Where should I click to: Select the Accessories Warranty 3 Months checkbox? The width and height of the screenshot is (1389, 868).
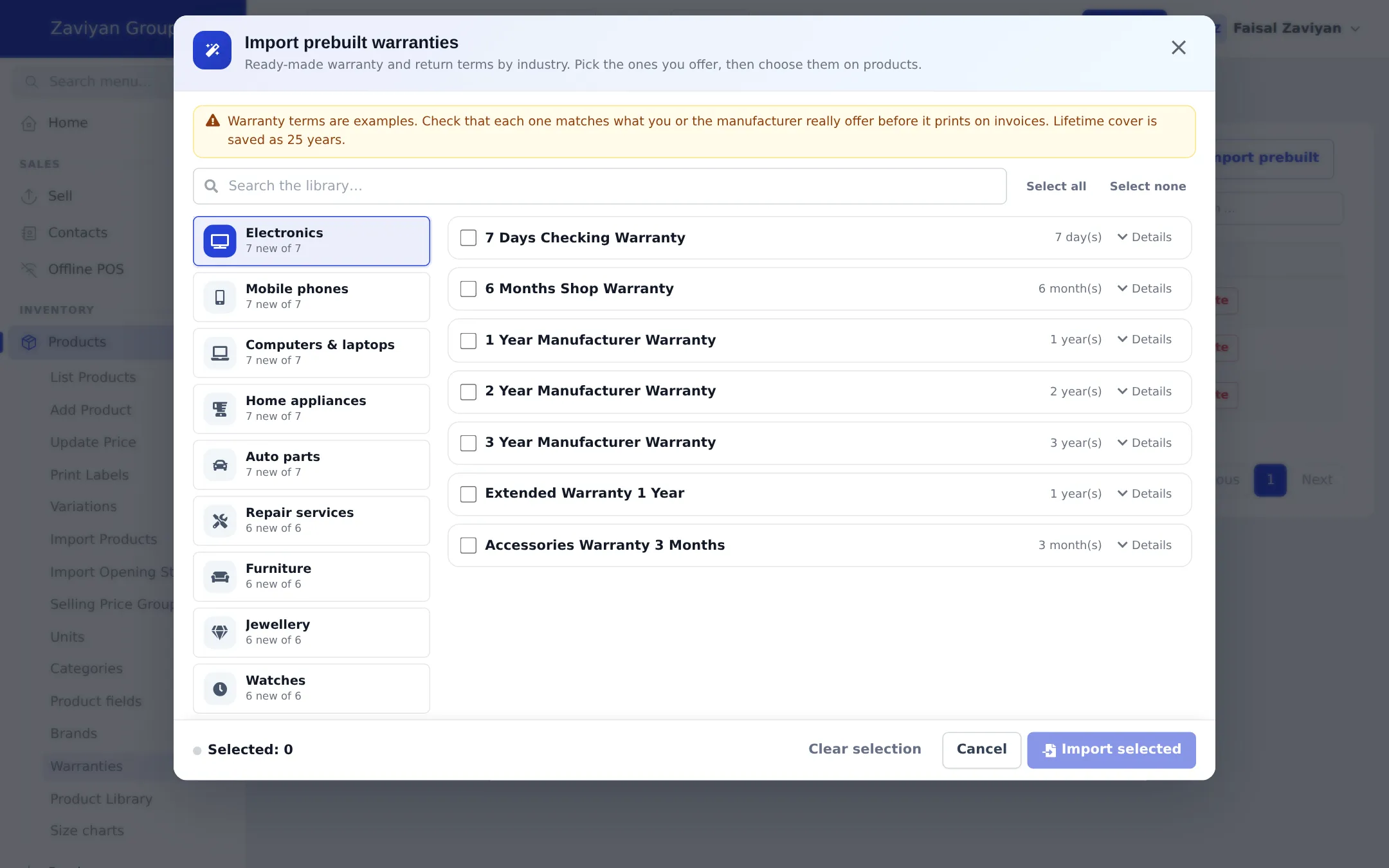tap(468, 545)
